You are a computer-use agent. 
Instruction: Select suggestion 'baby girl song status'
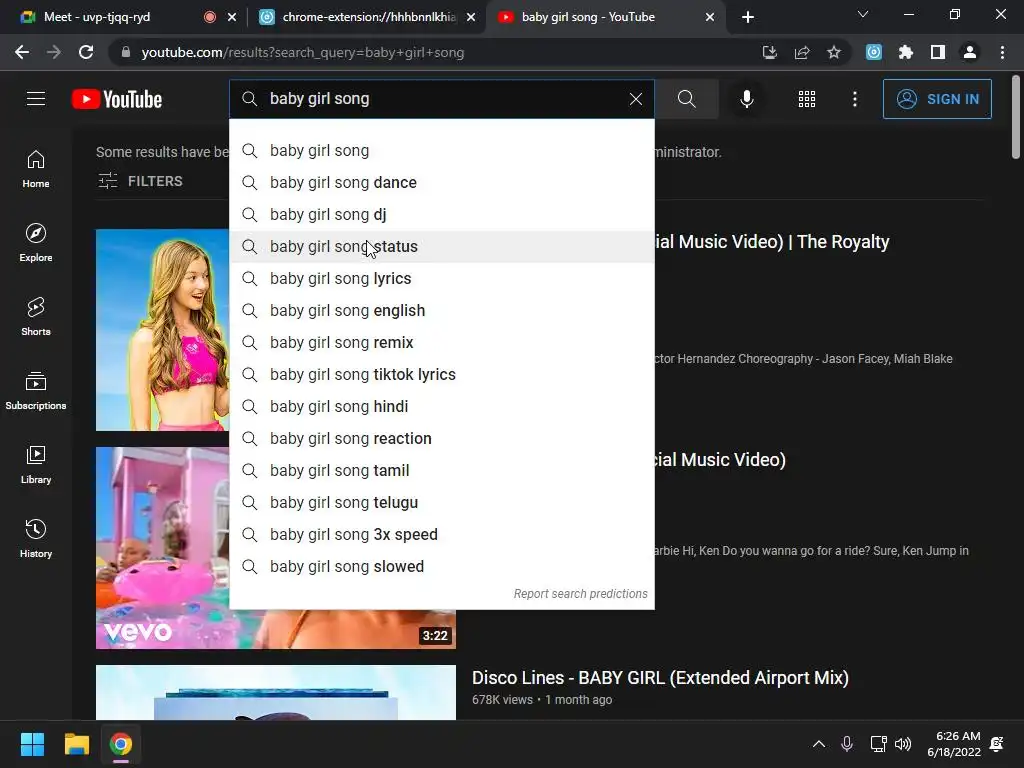pos(442,246)
